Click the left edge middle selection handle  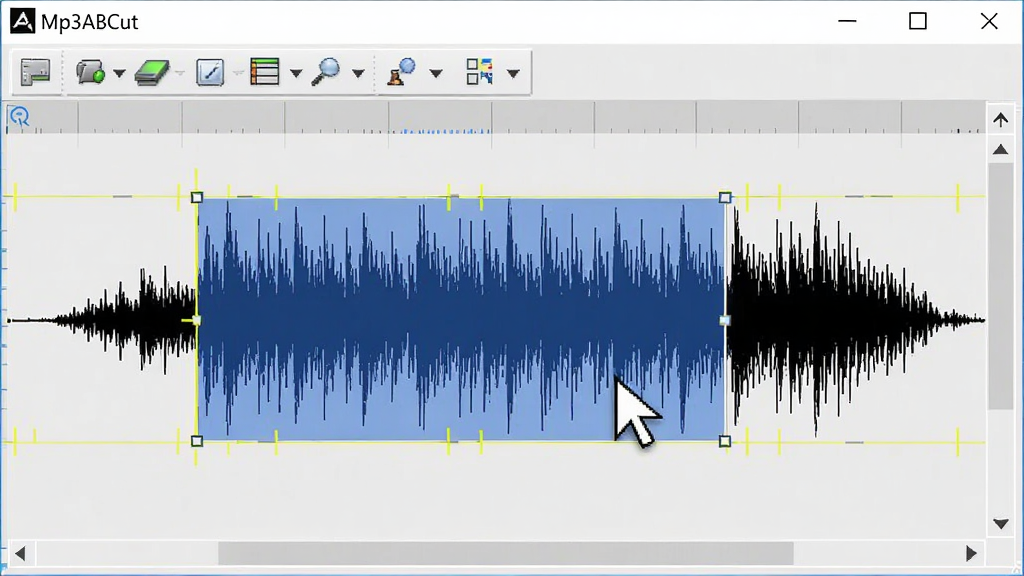tap(197, 320)
